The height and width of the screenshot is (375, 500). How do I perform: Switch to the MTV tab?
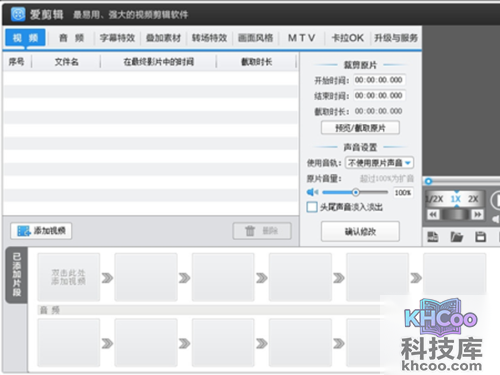301,38
